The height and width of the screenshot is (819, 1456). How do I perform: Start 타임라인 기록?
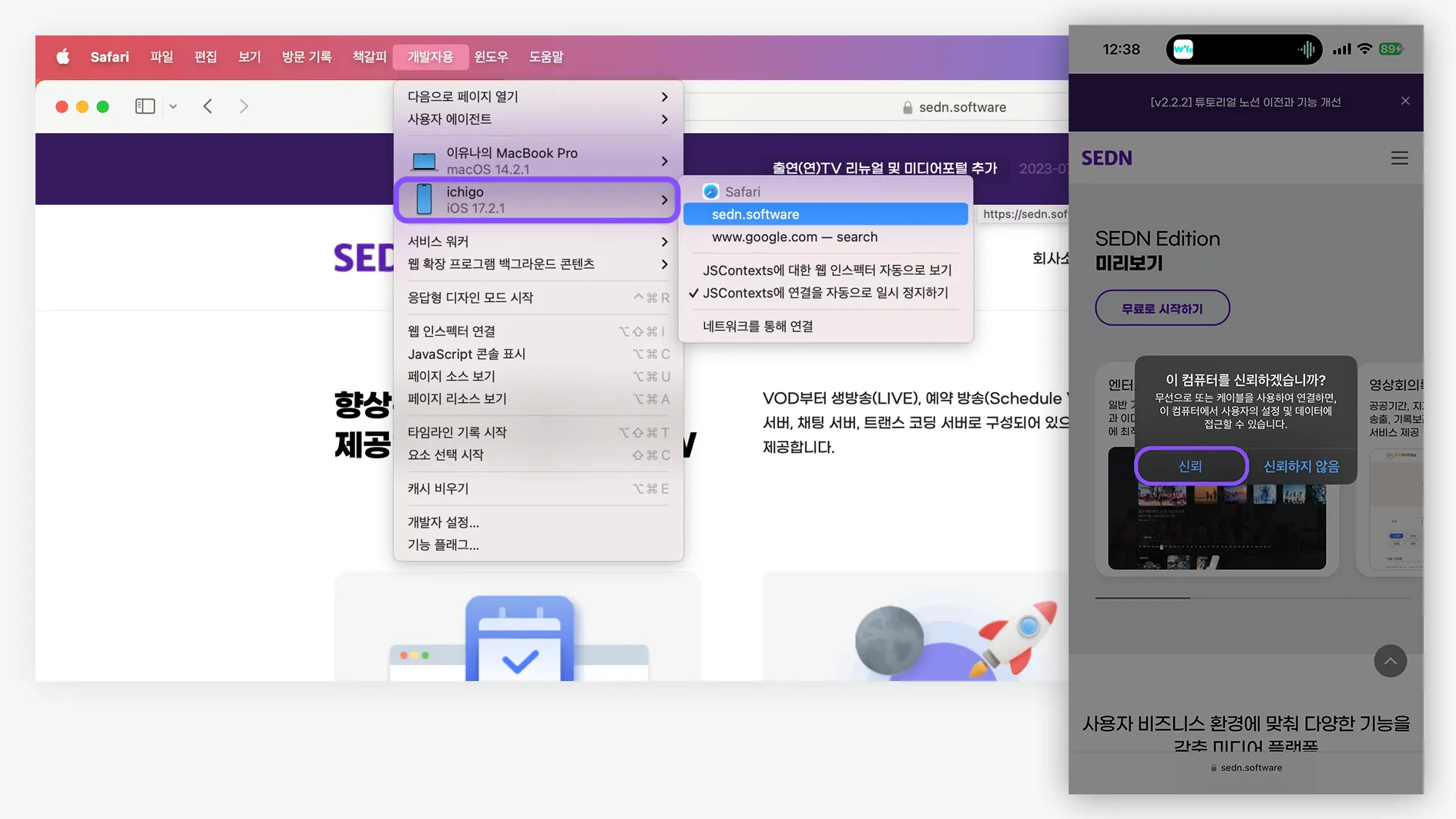[538, 433]
